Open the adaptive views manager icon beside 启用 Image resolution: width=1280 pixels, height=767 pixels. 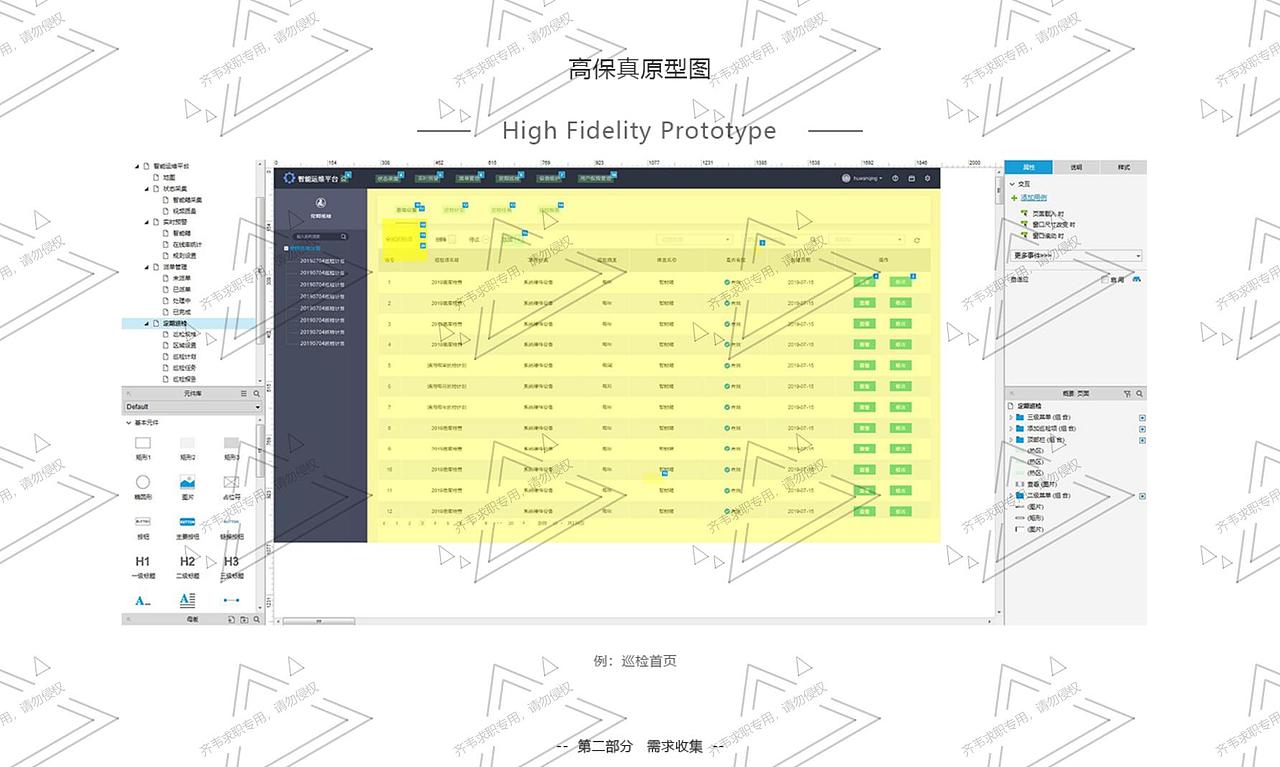click(1137, 279)
